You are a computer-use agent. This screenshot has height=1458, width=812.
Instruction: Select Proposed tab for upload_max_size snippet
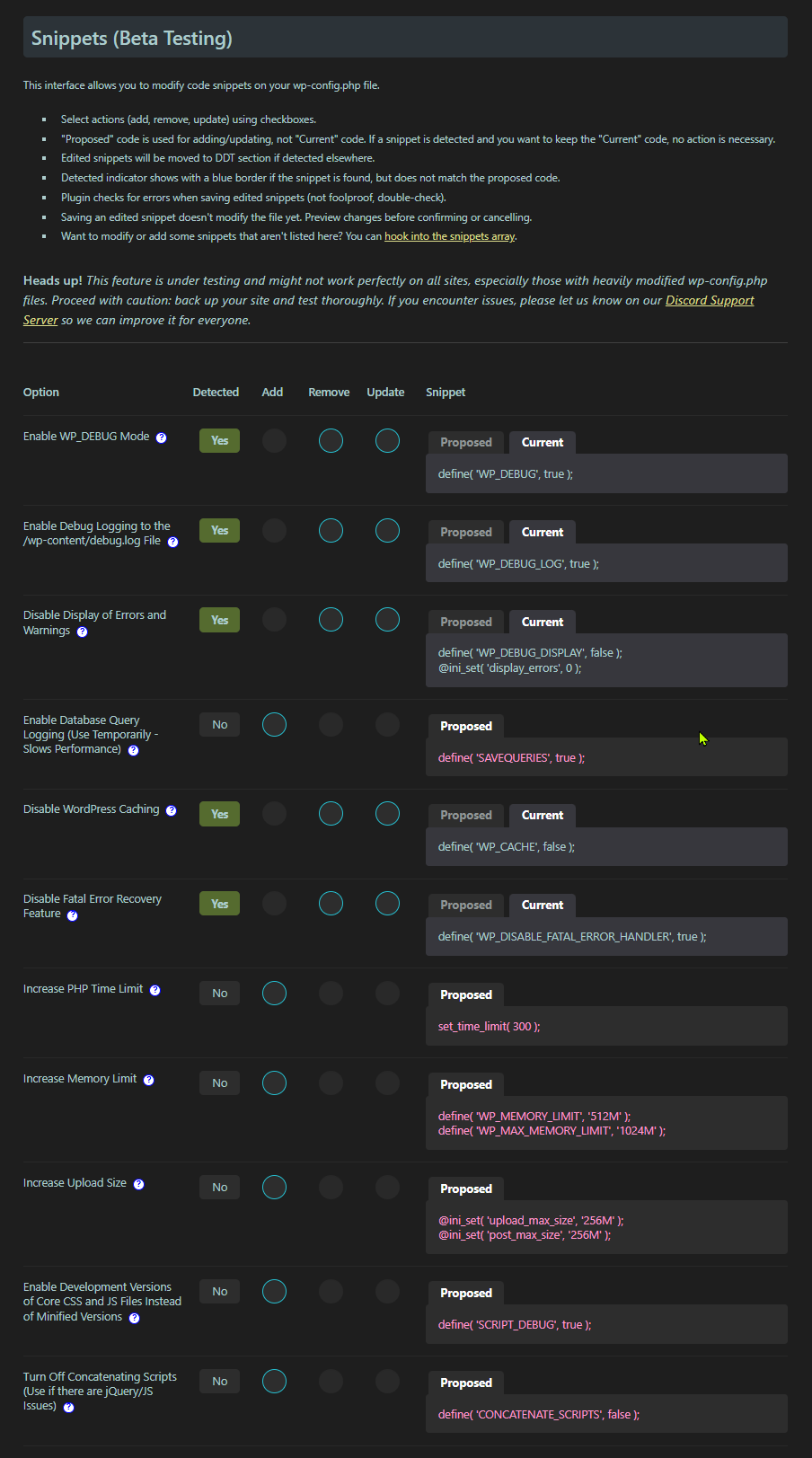pyautogui.click(x=466, y=1188)
